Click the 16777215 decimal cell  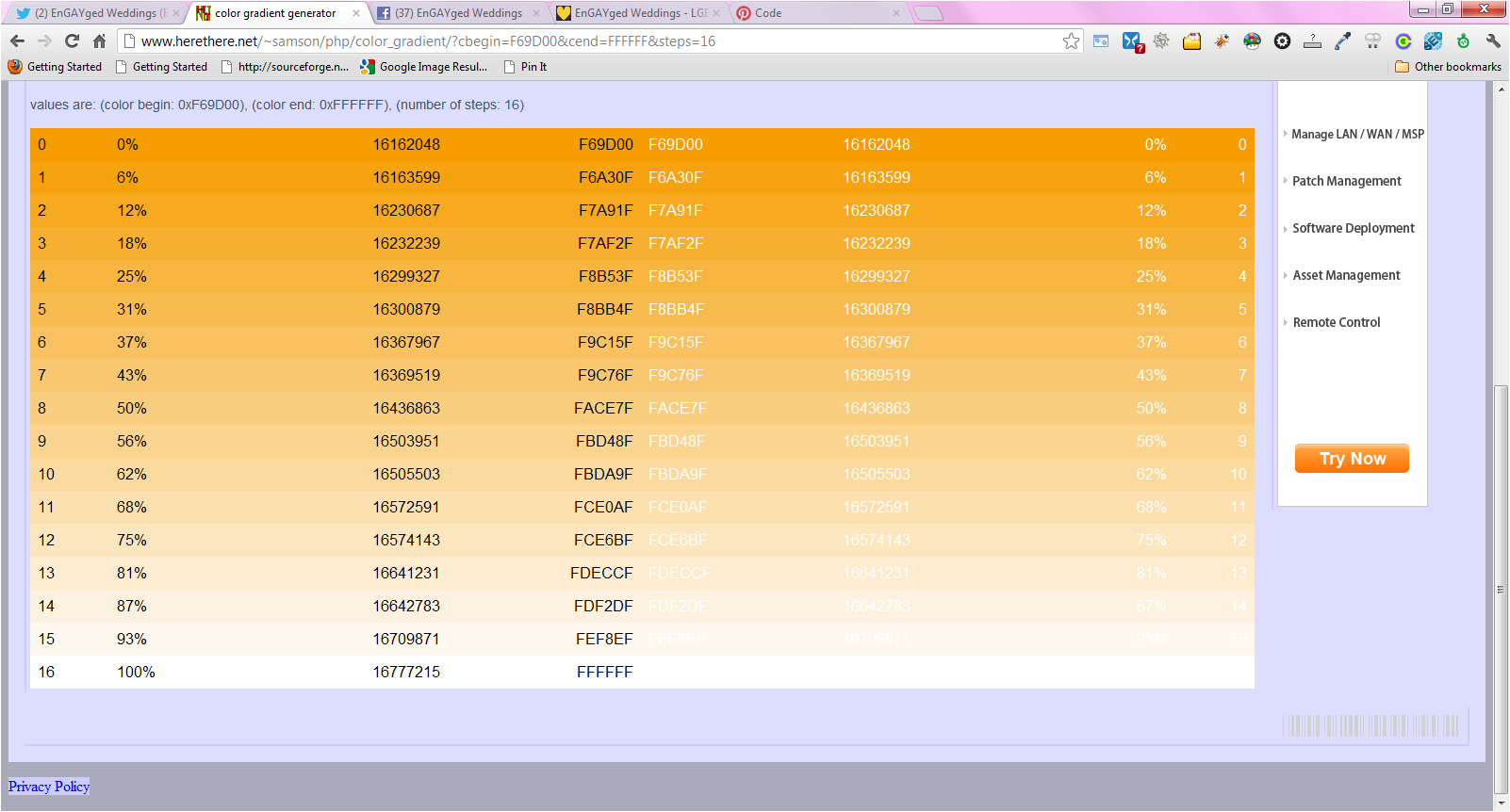coord(406,672)
